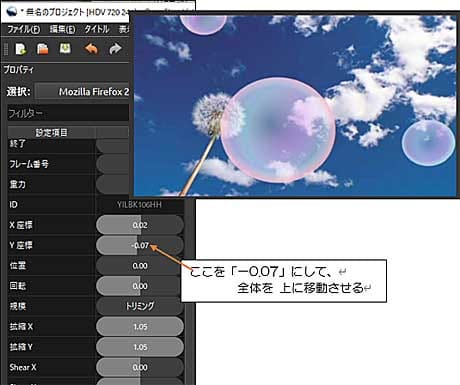The height and width of the screenshot is (385, 460).
Task: Open the 選択 Mozilla Firefox dropdown
Action: tap(82, 92)
